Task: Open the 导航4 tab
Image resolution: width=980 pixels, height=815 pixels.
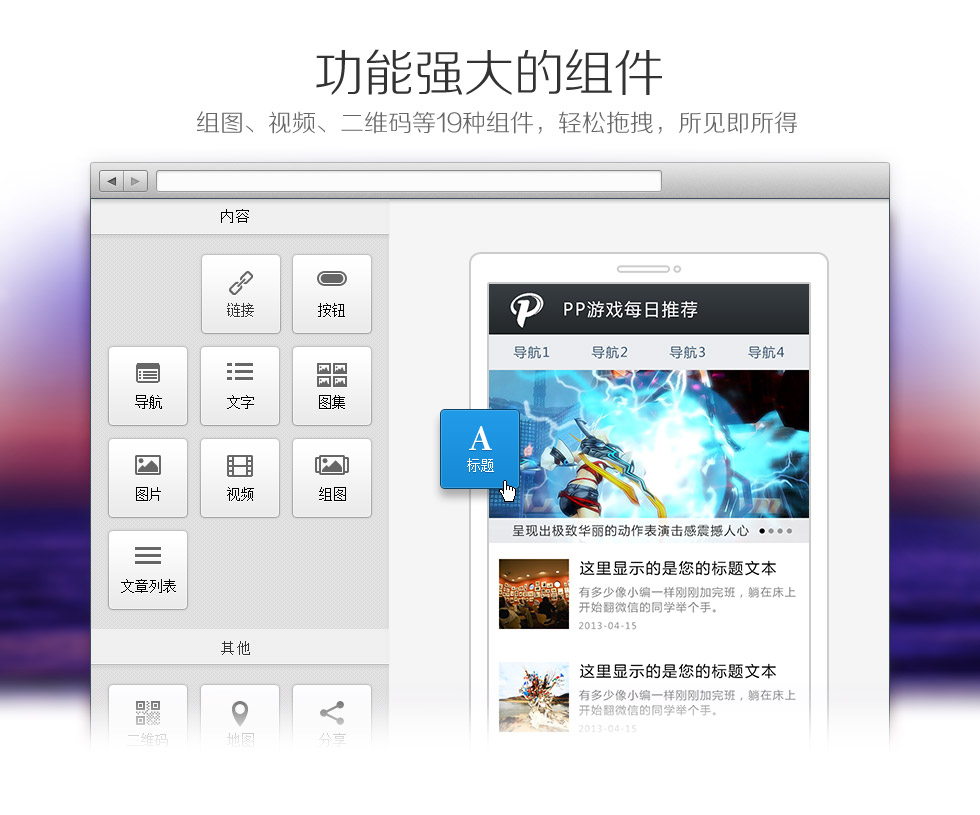Action: point(766,352)
